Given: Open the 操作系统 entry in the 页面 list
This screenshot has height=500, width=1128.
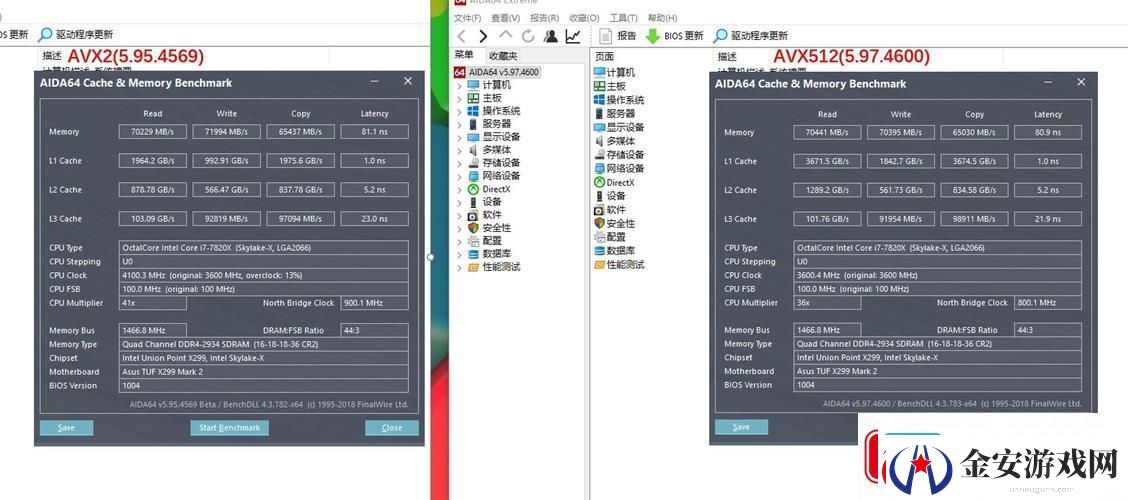Looking at the screenshot, I should click(x=619, y=100).
